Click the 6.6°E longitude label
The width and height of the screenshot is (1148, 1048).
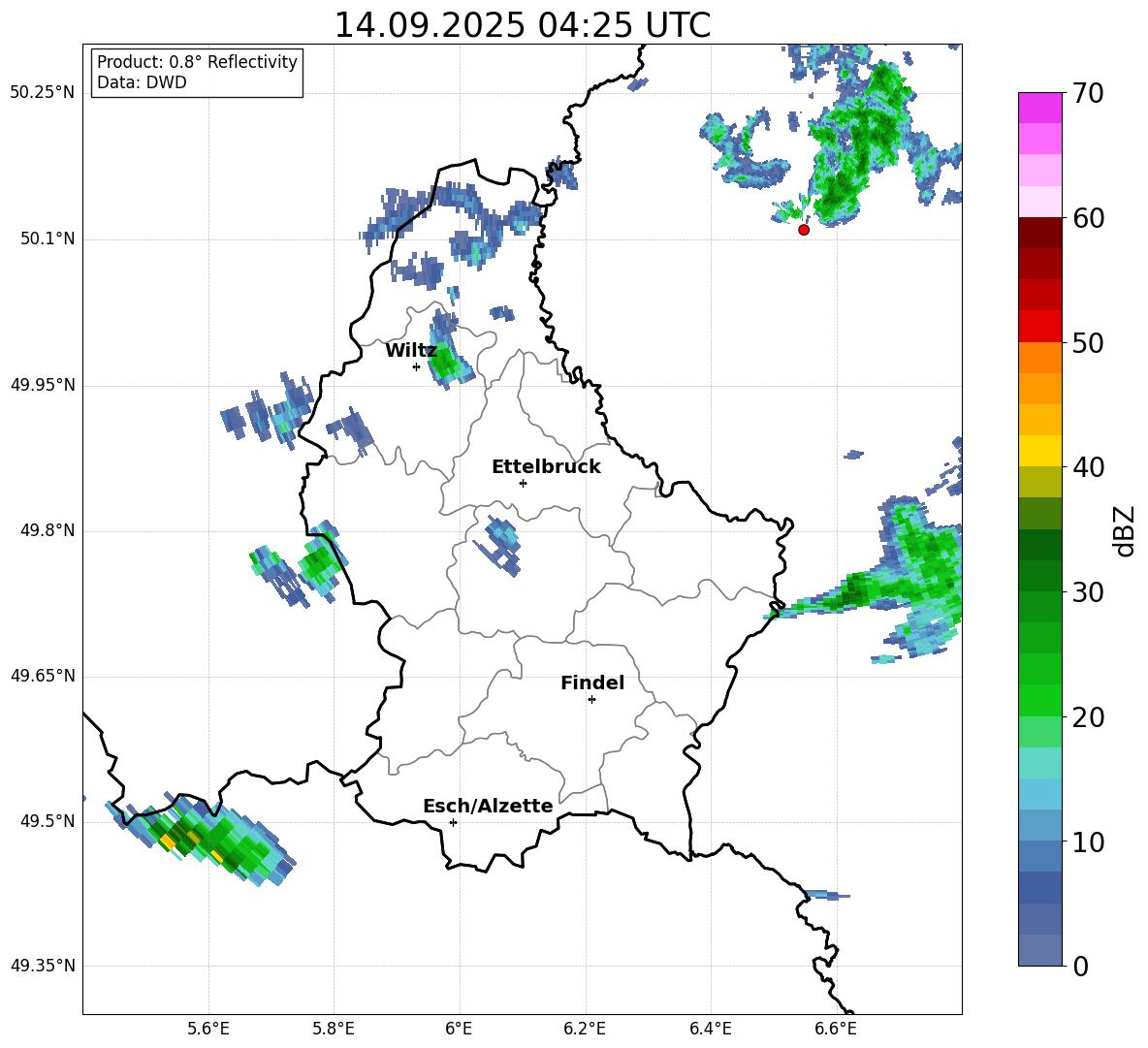[836, 1029]
